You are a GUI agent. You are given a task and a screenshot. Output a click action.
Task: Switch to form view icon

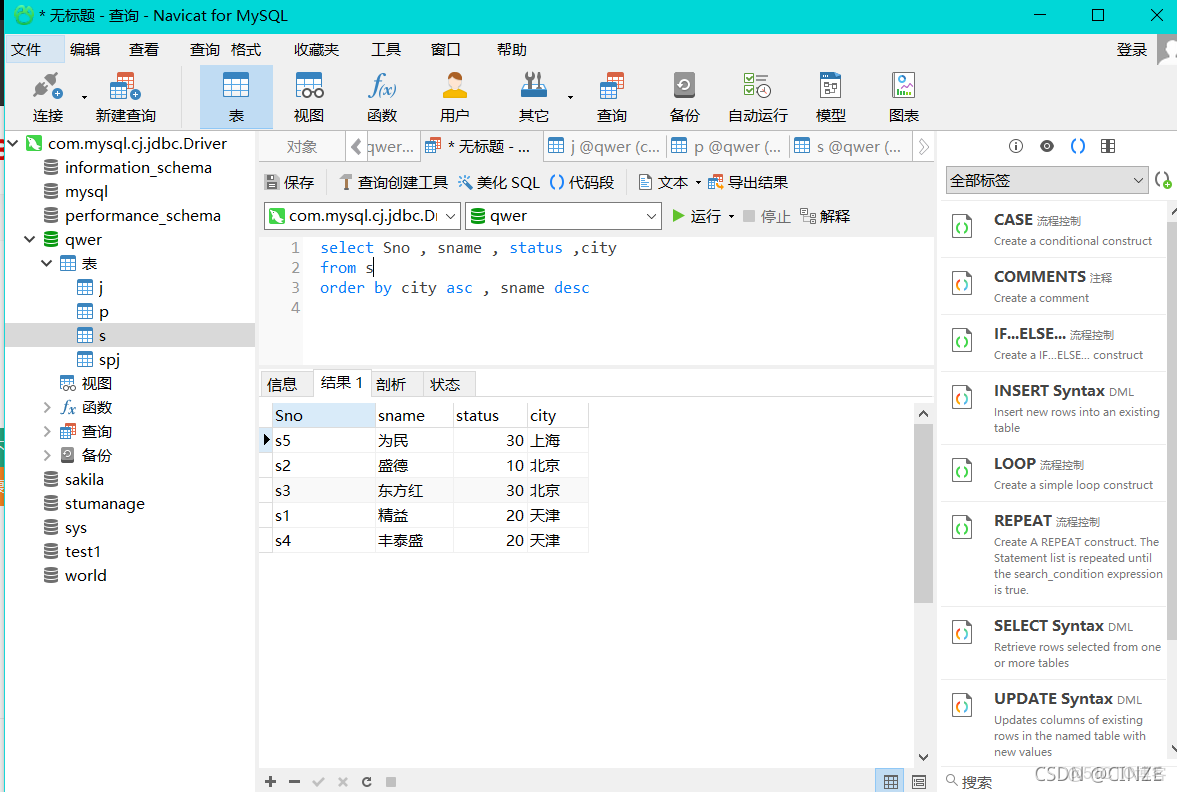[919, 781]
